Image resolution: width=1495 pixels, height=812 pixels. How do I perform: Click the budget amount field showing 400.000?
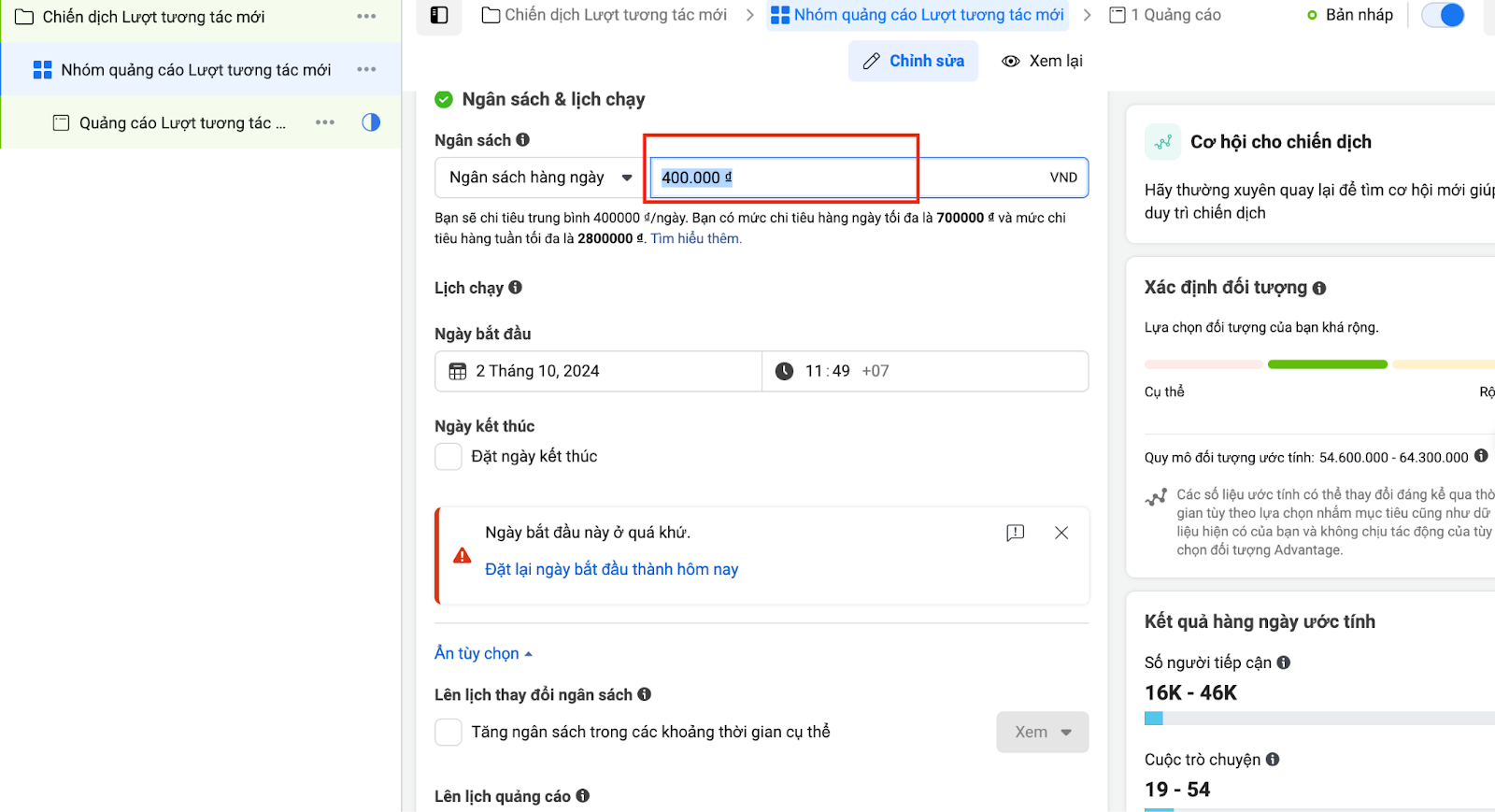tap(869, 178)
